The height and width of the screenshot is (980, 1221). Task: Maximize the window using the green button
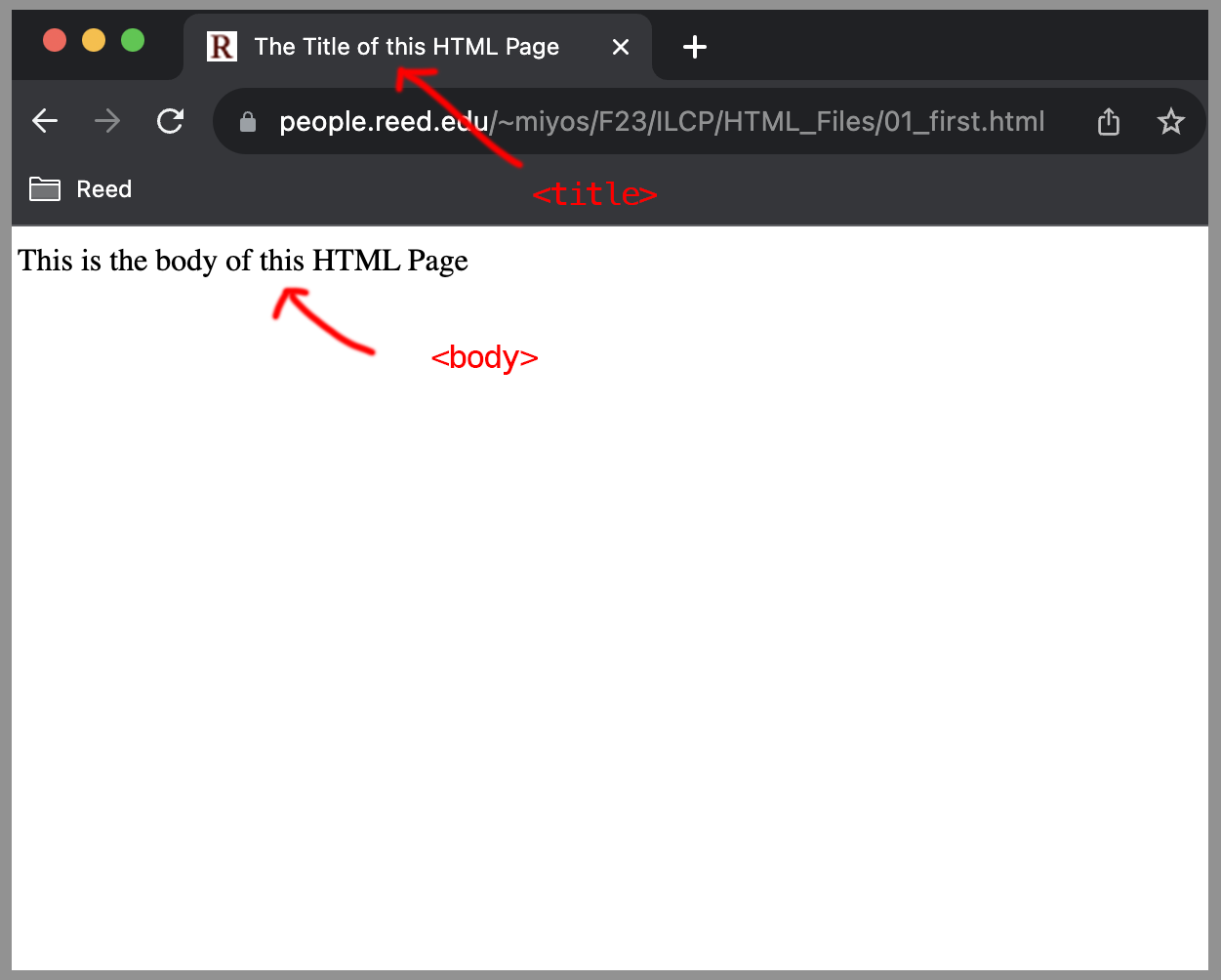click(x=133, y=40)
